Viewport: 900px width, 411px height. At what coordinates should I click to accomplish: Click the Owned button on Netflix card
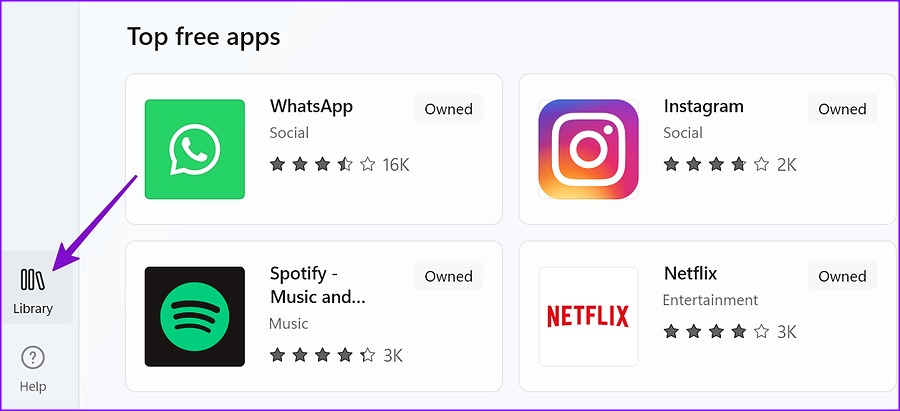[x=843, y=276]
